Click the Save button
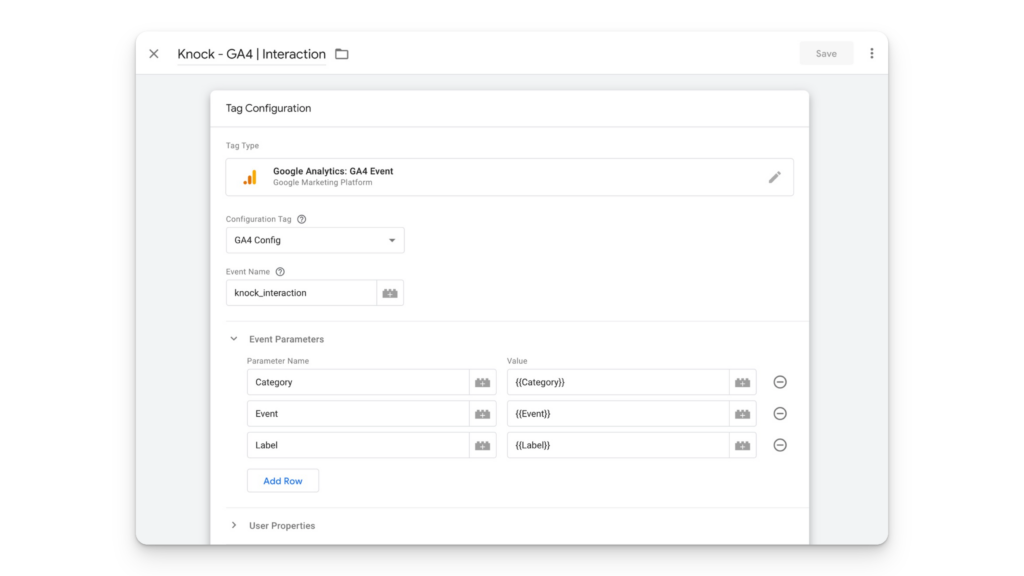Screen dimensions: 1024x576 coord(826,54)
